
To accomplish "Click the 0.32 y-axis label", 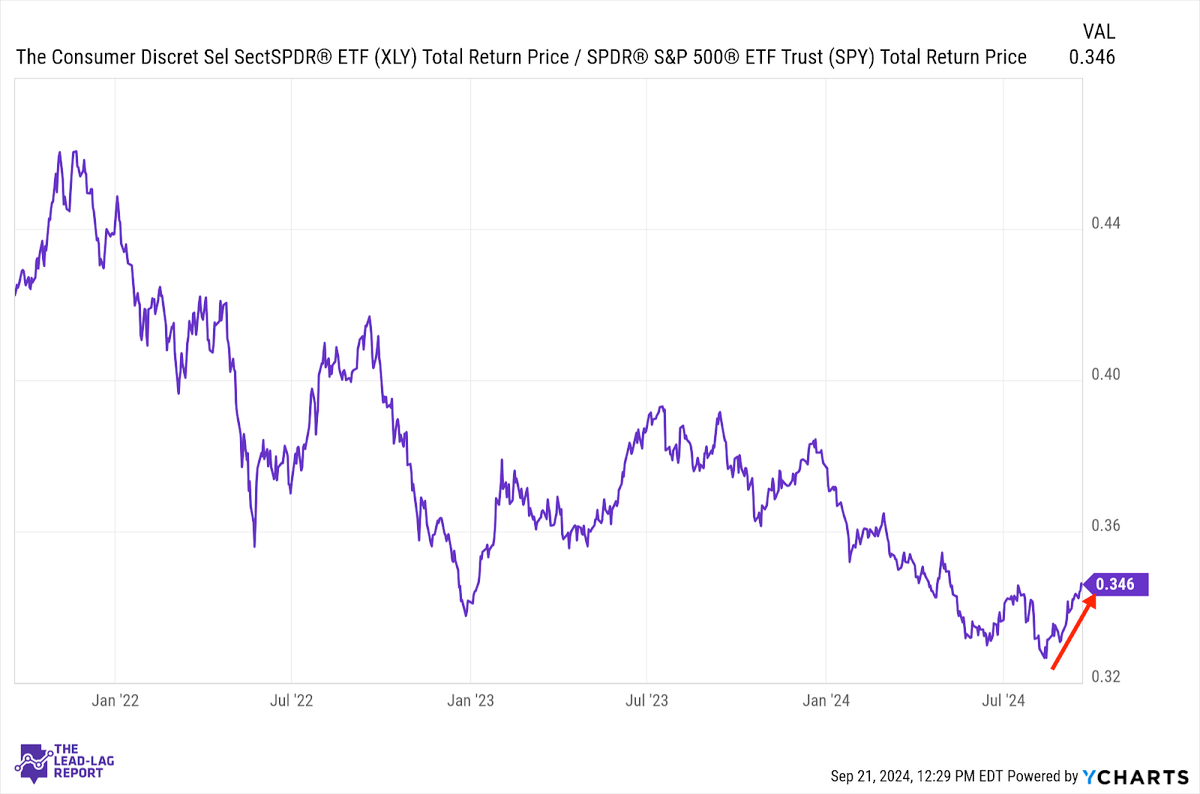I will [x=1105, y=677].
